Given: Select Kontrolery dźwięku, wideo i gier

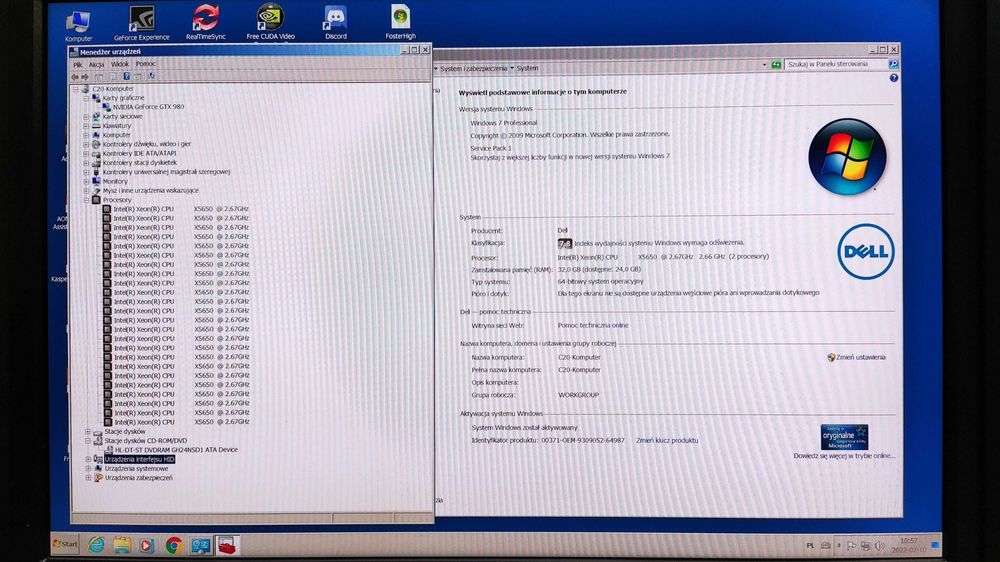Looking at the screenshot, I should 147,144.
